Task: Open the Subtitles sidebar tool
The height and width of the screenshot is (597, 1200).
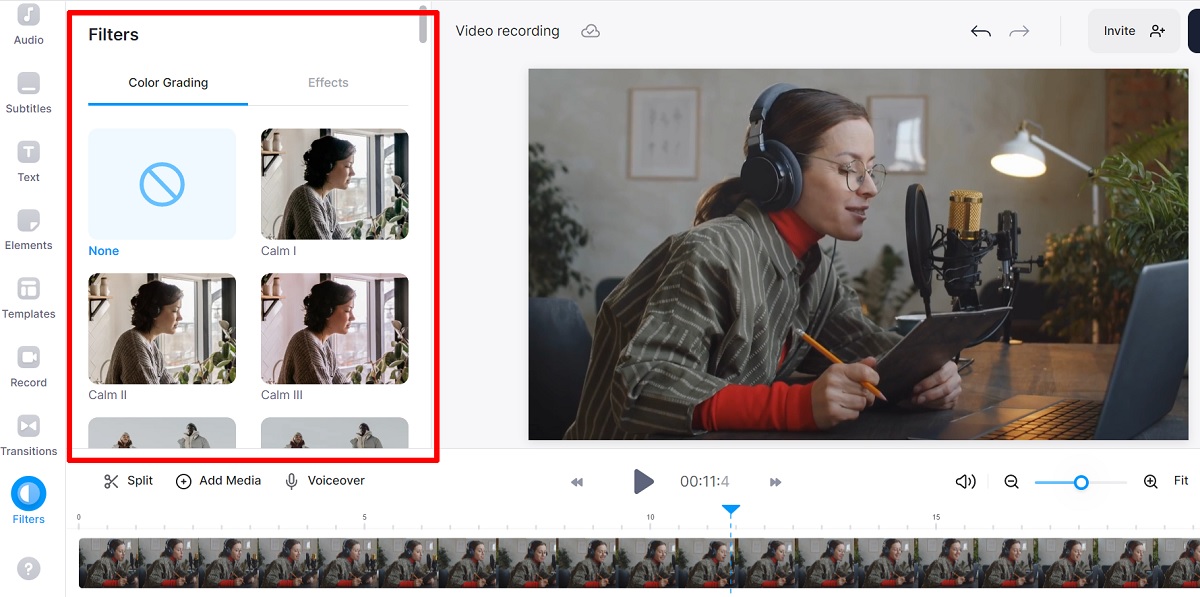Action: tap(29, 93)
